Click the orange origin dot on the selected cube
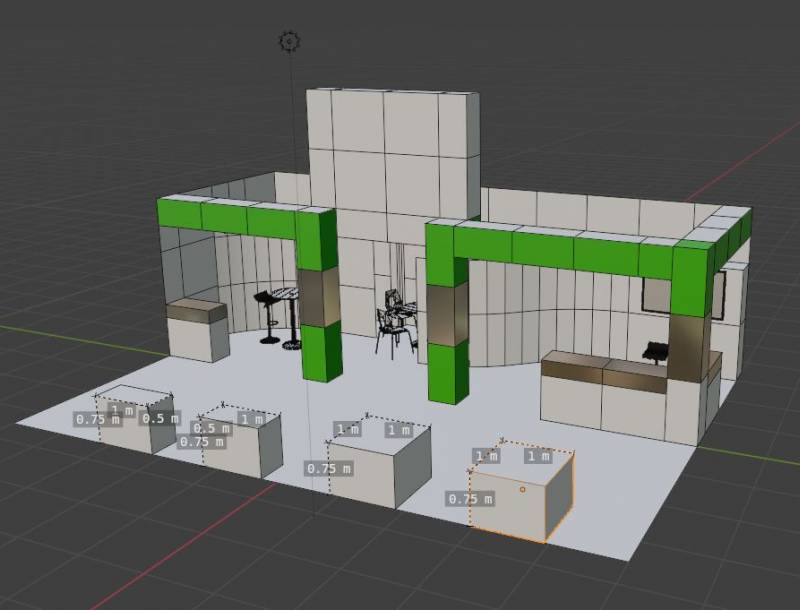This screenshot has width=800, height=610. tap(523, 490)
